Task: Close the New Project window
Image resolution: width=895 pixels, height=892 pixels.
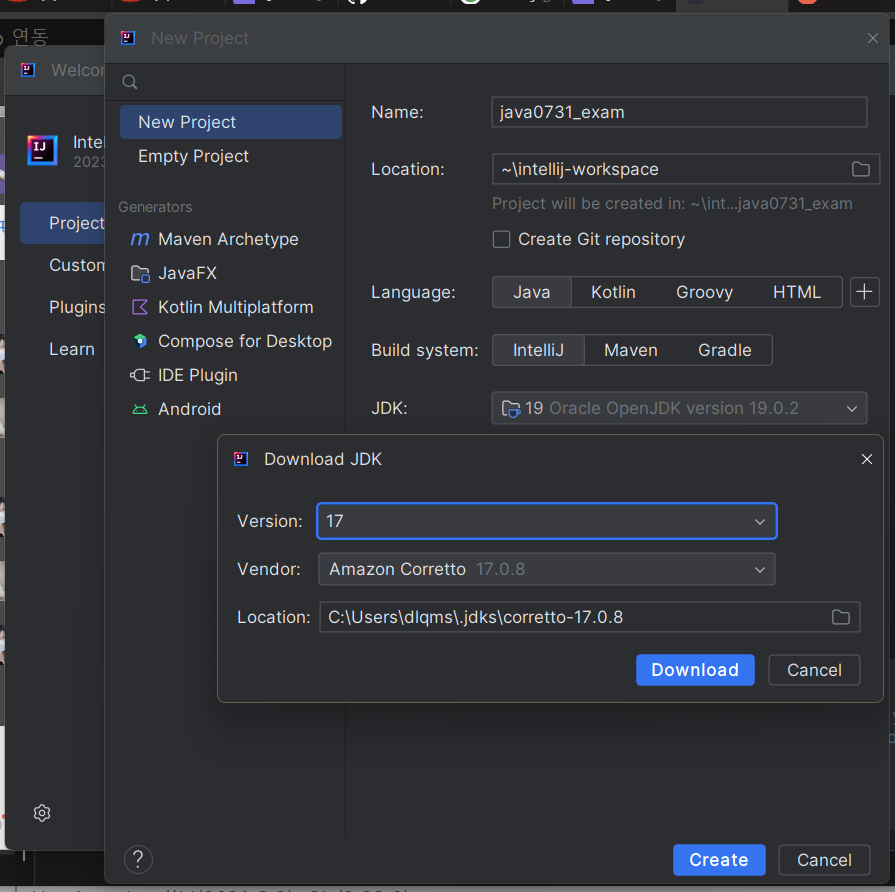Action: [x=873, y=38]
